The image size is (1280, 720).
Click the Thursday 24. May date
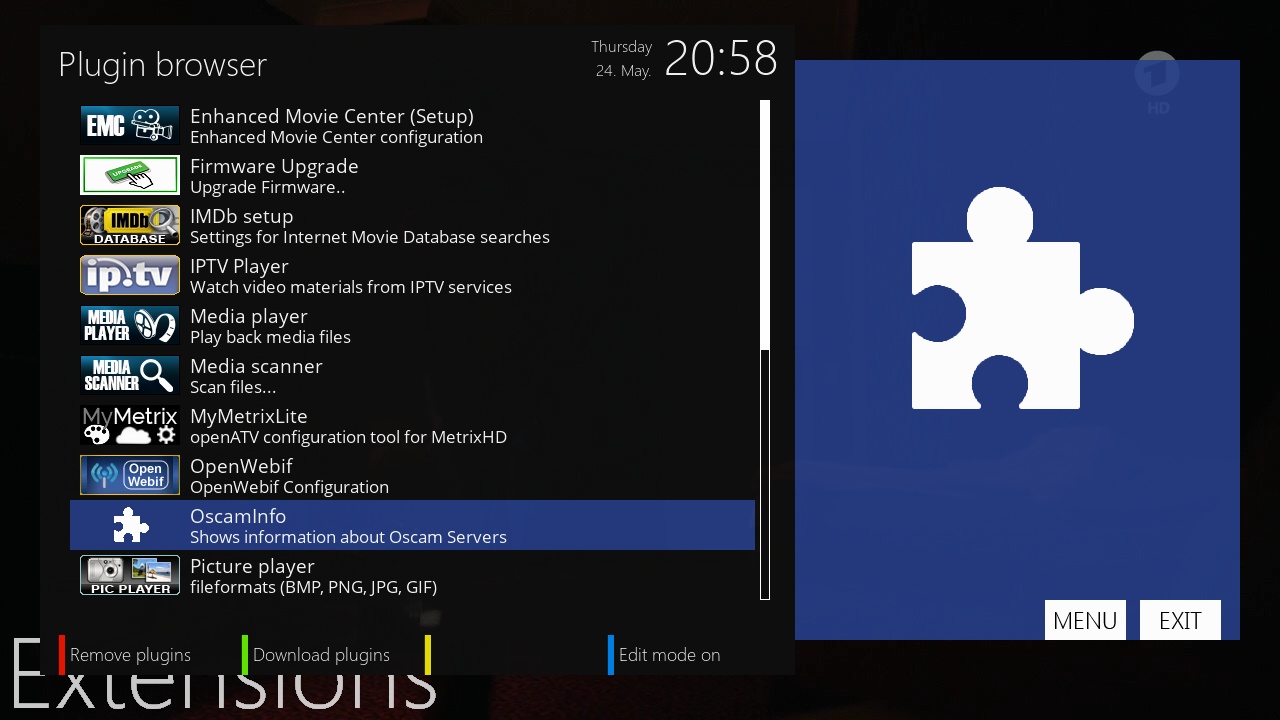click(622, 59)
